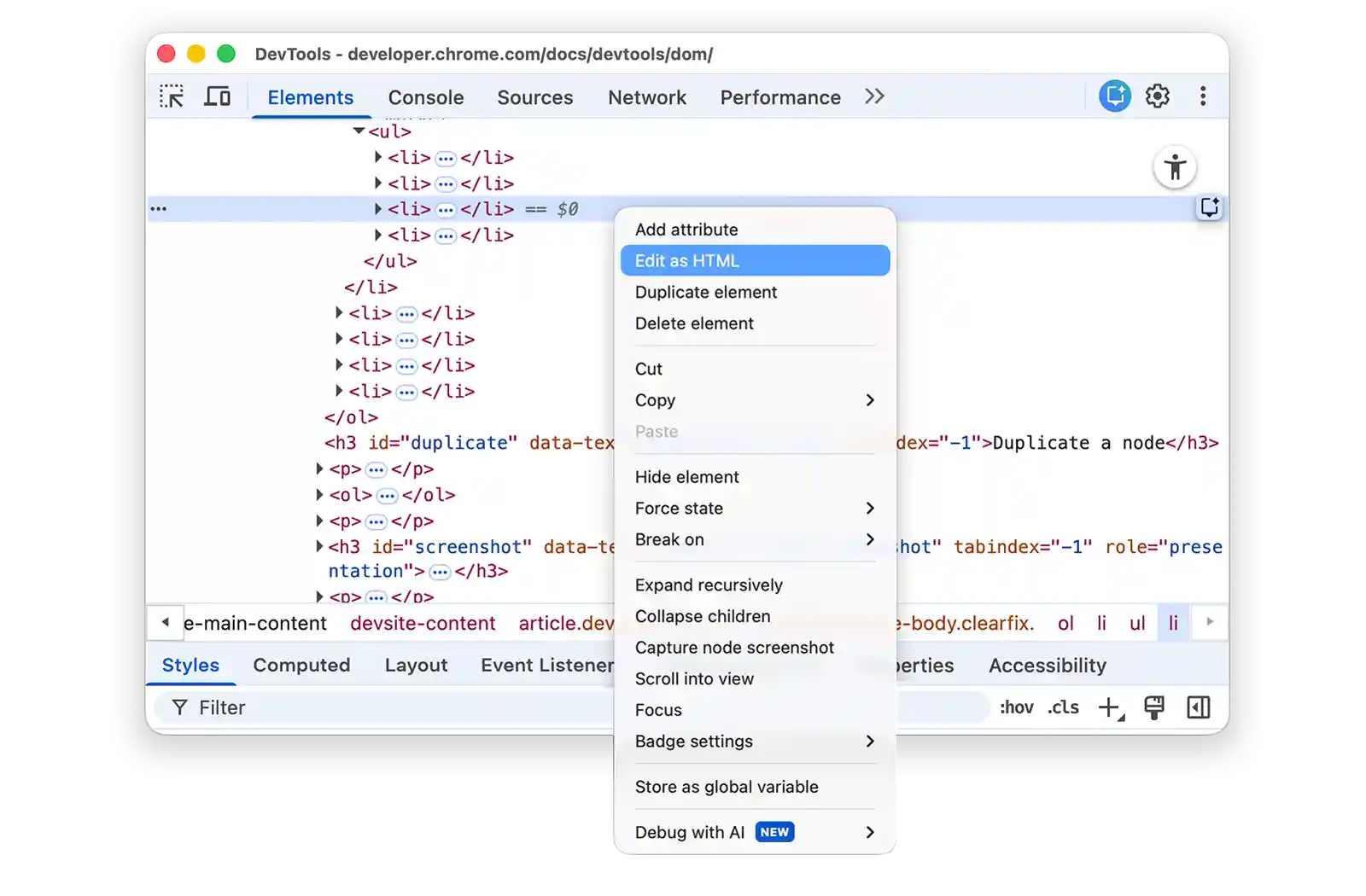This screenshot has width=1366, height=896.
Task: Open the Copy submenu chevron
Action: (x=871, y=400)
